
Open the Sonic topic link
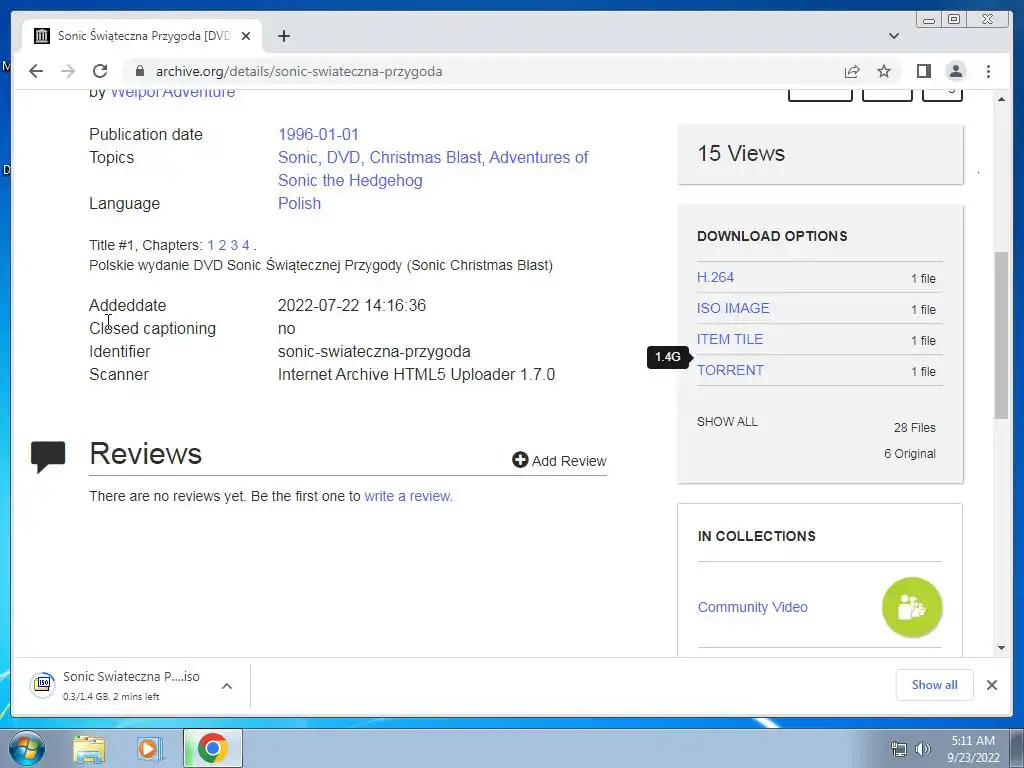coord(298,157)
